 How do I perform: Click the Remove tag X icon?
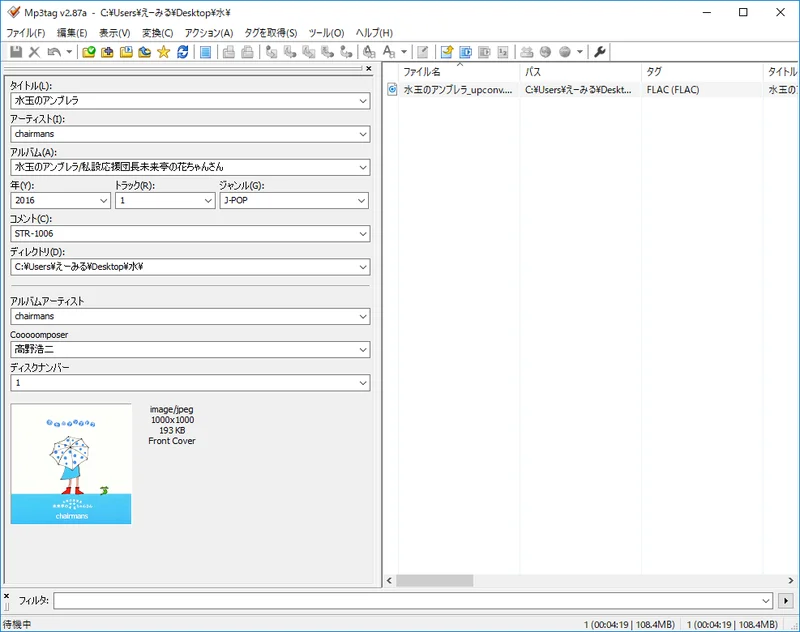(x=34, y=52)
